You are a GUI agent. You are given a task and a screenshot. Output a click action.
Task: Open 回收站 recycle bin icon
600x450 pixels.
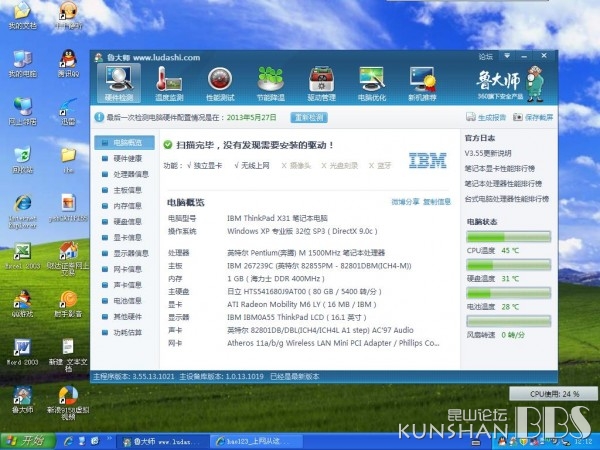click(x=22, y=160)
